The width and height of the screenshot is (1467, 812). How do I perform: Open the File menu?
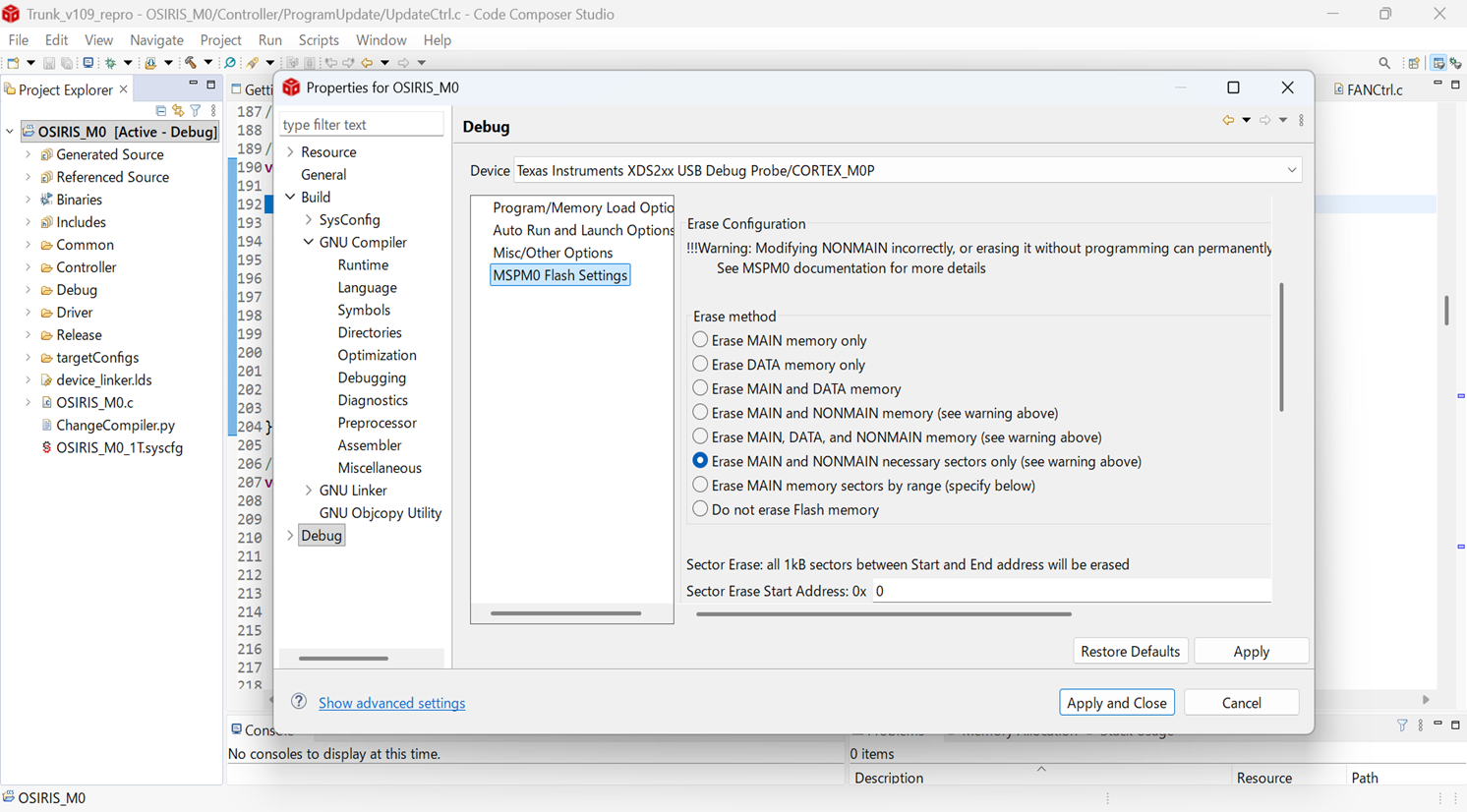19,40
